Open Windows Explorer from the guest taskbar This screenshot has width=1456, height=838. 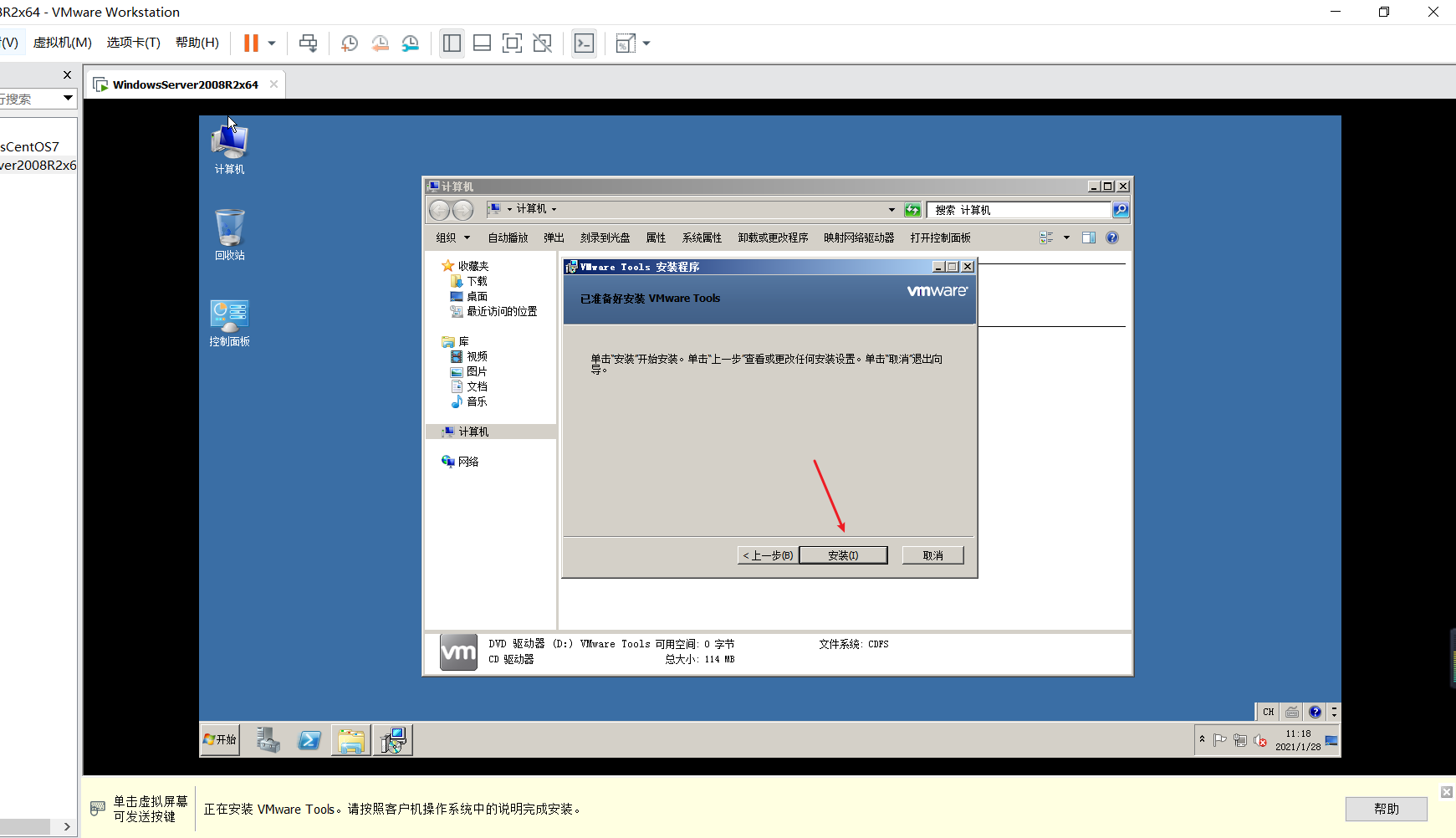(350, 739)
